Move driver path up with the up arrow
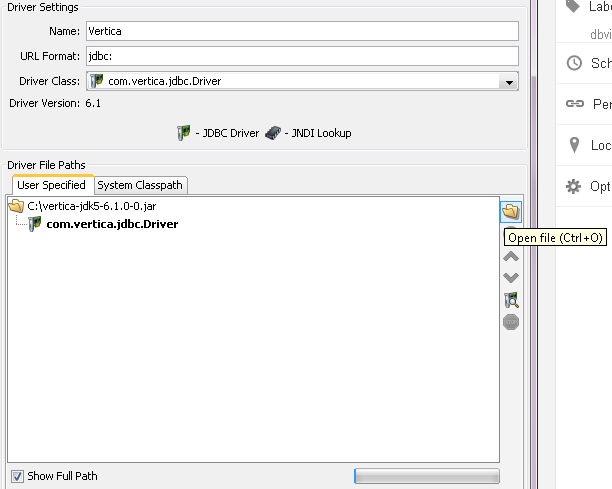 pos(511,256)
